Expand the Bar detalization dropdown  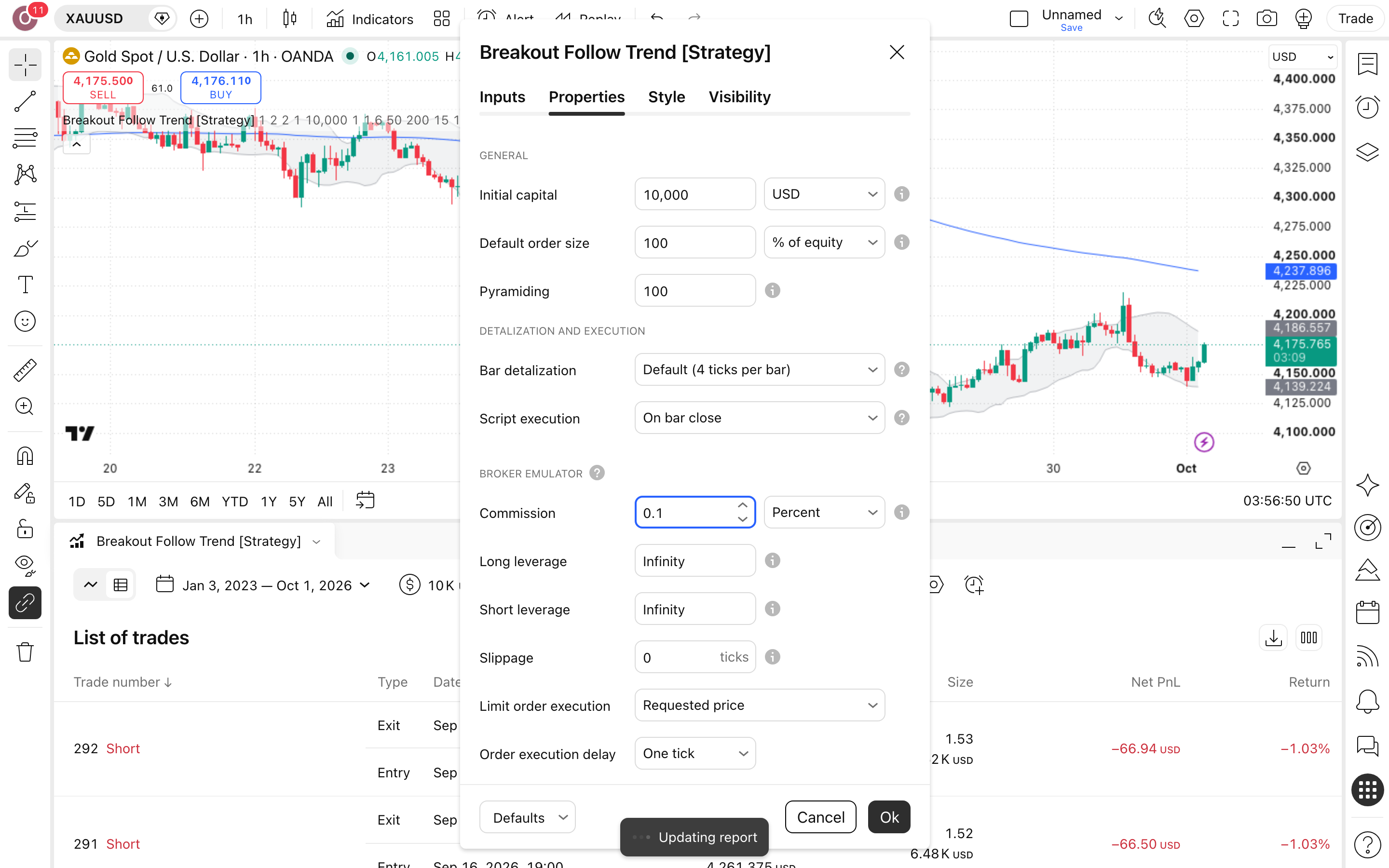[x=760, y=370]
